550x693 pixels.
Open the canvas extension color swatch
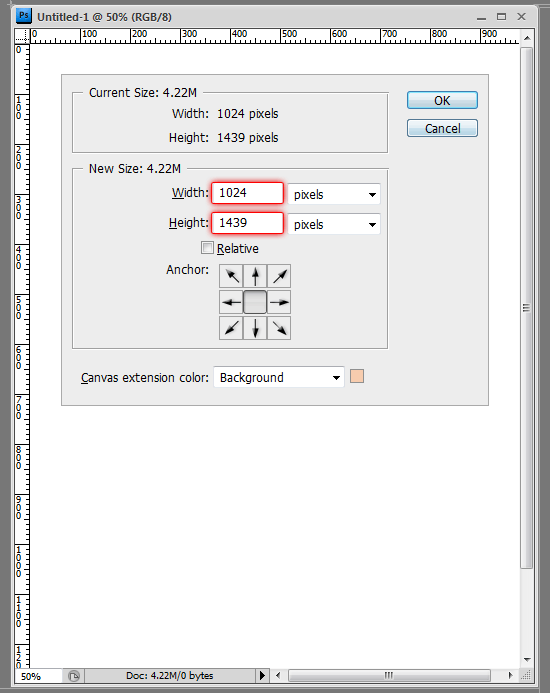pyautogui.click(x=357, y=377)
